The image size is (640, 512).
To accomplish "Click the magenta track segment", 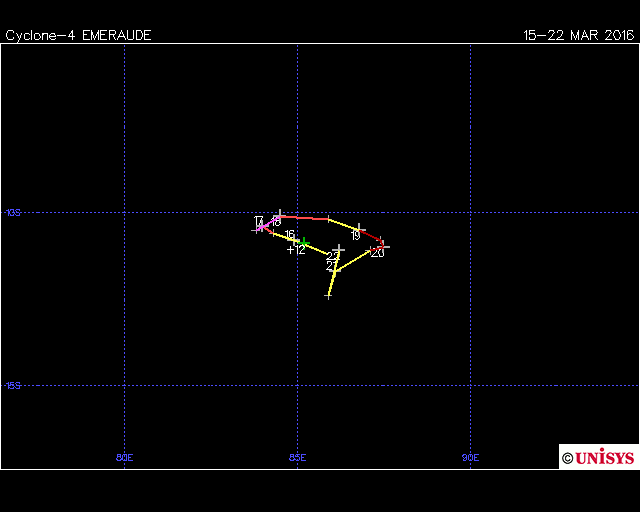I will click(269, 222).
